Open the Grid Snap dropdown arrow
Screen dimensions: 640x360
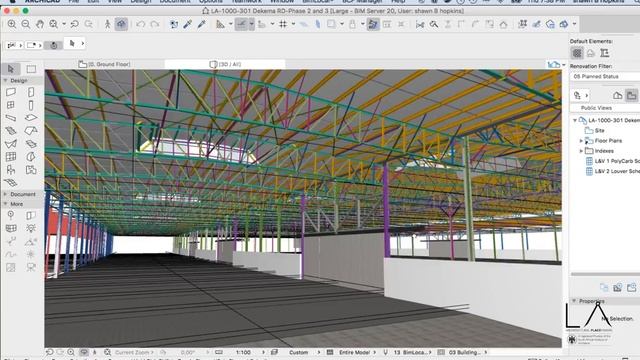(293, 24)
